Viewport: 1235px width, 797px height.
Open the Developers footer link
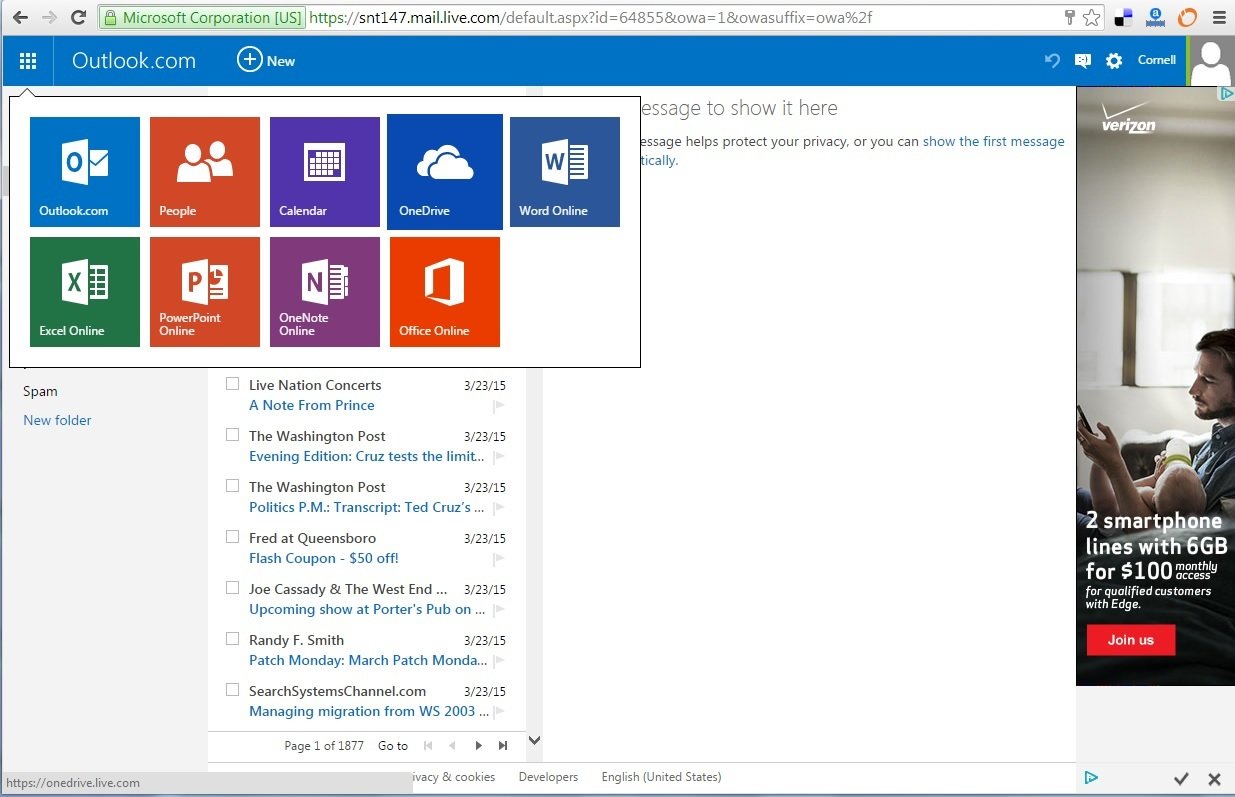pyautogui.click(x=548, y=777)
